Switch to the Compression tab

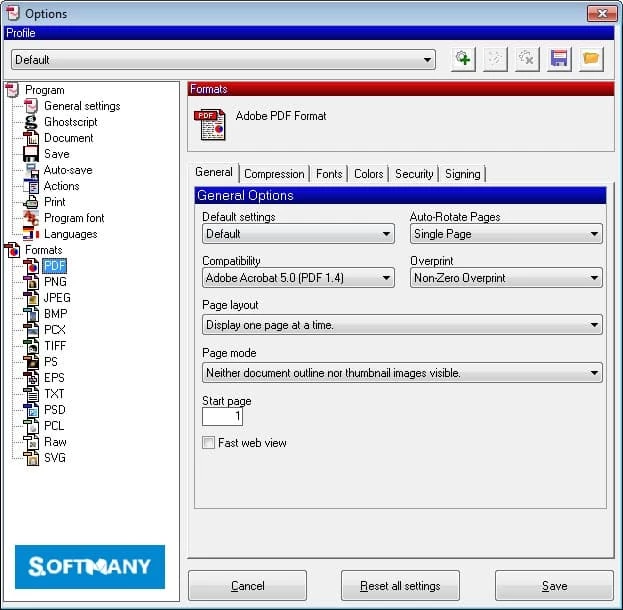point(274,174)
